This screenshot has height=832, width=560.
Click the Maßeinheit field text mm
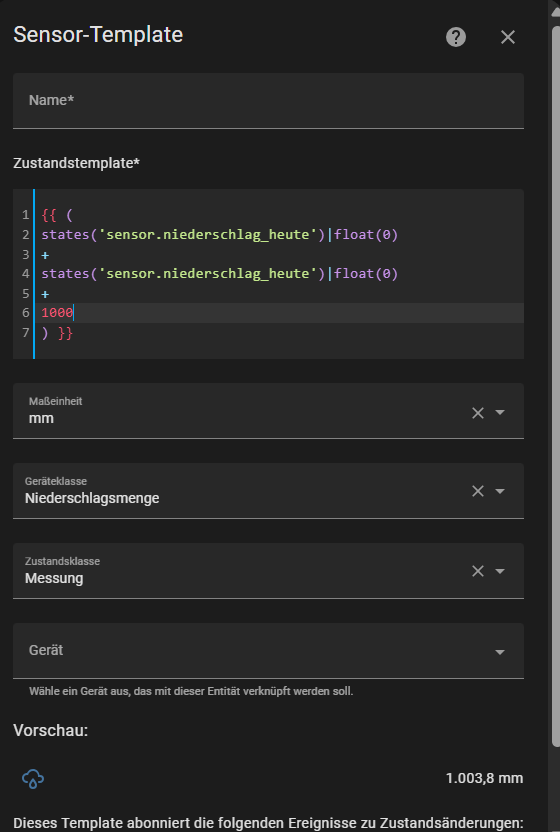[x=41, y=419]
